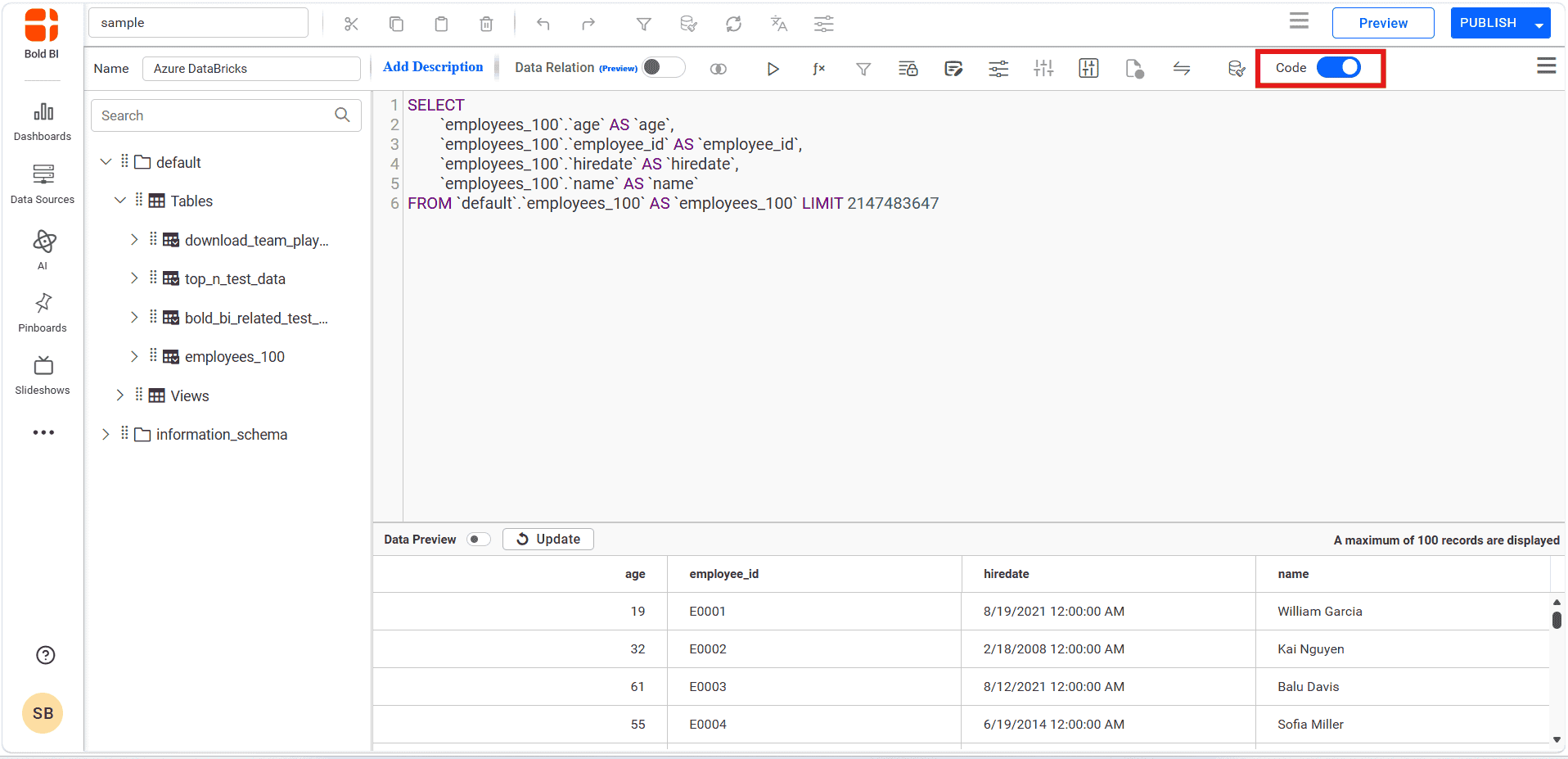Click the data source Name field
The height and width of the screenshot is (759, 1568).
click(251, 69)
